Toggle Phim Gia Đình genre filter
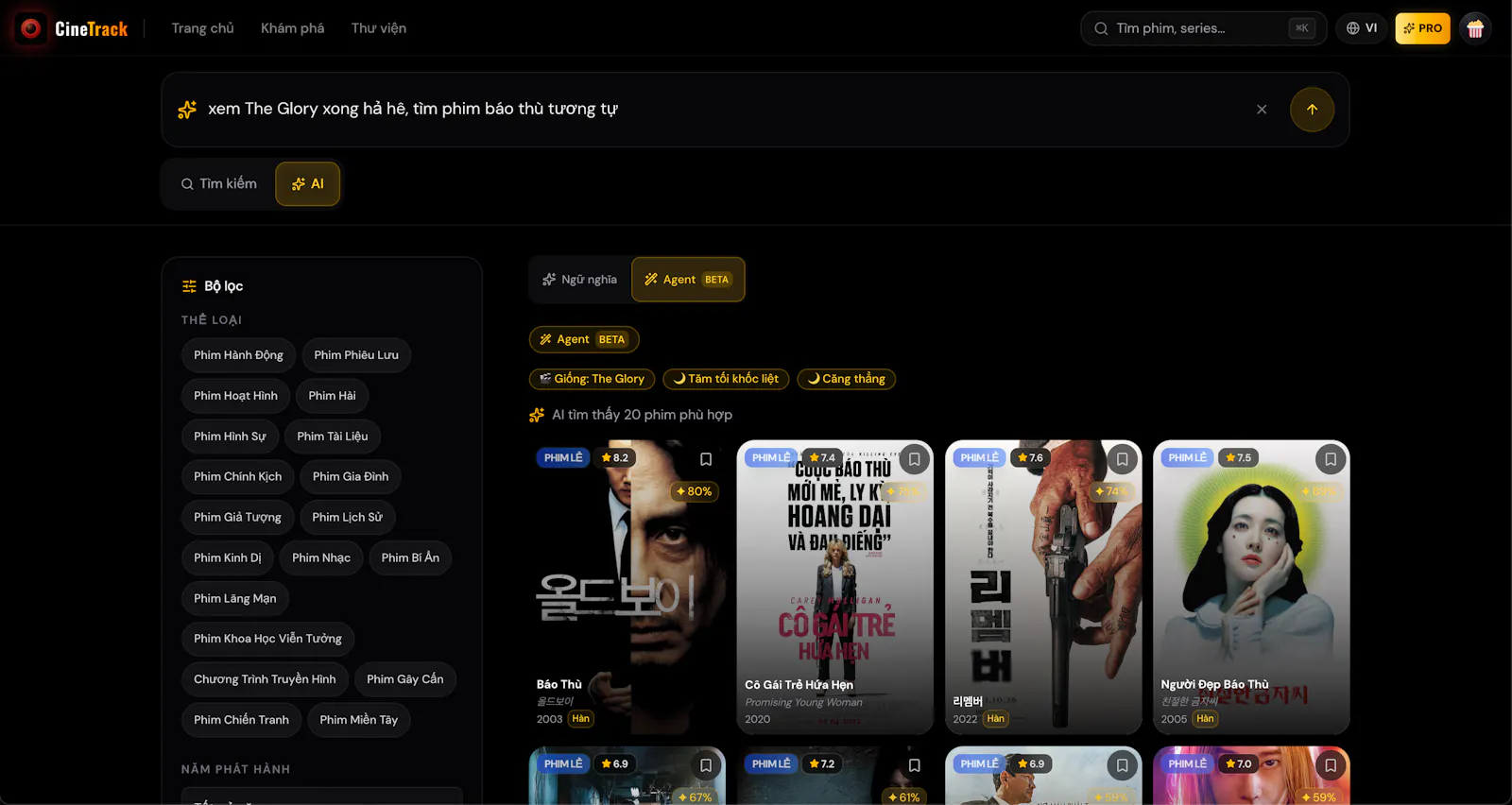The width and height of the screenshot is (1512, 805). pos(351,477)
